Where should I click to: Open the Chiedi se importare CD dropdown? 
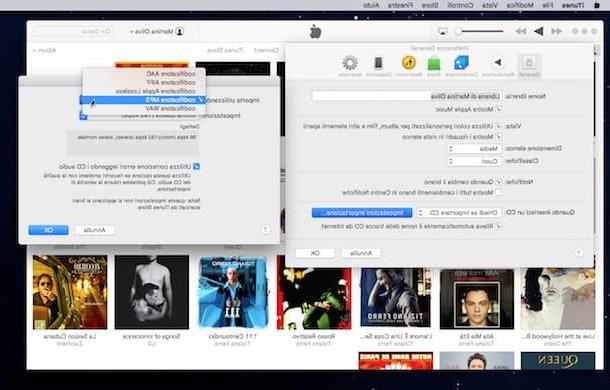click(x=459, y=213)
